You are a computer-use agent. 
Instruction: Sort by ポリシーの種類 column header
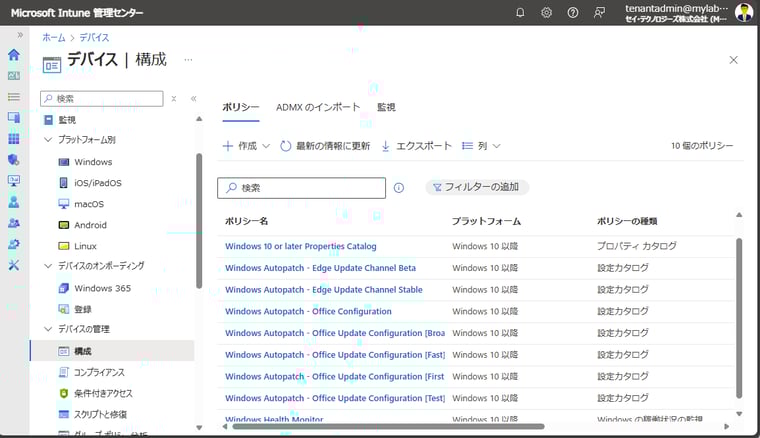627,221
